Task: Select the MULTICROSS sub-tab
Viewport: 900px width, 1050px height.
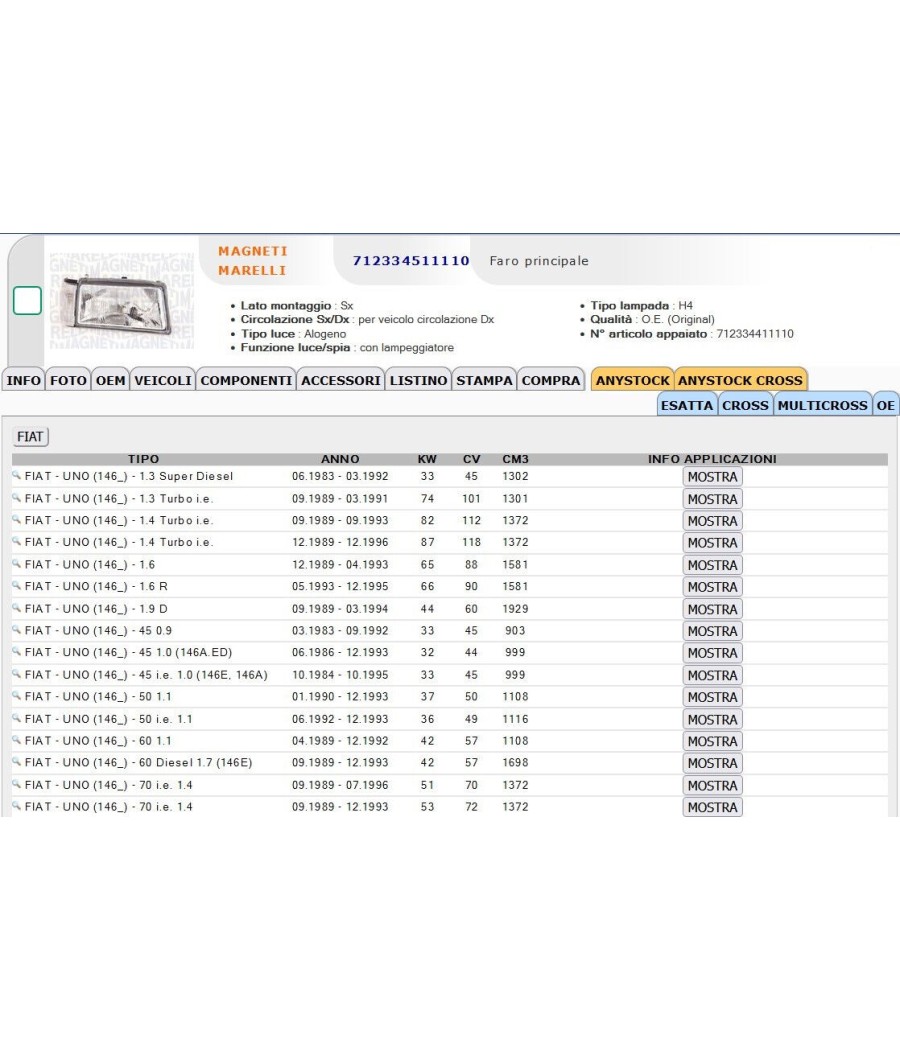Action: pos(822,405)
